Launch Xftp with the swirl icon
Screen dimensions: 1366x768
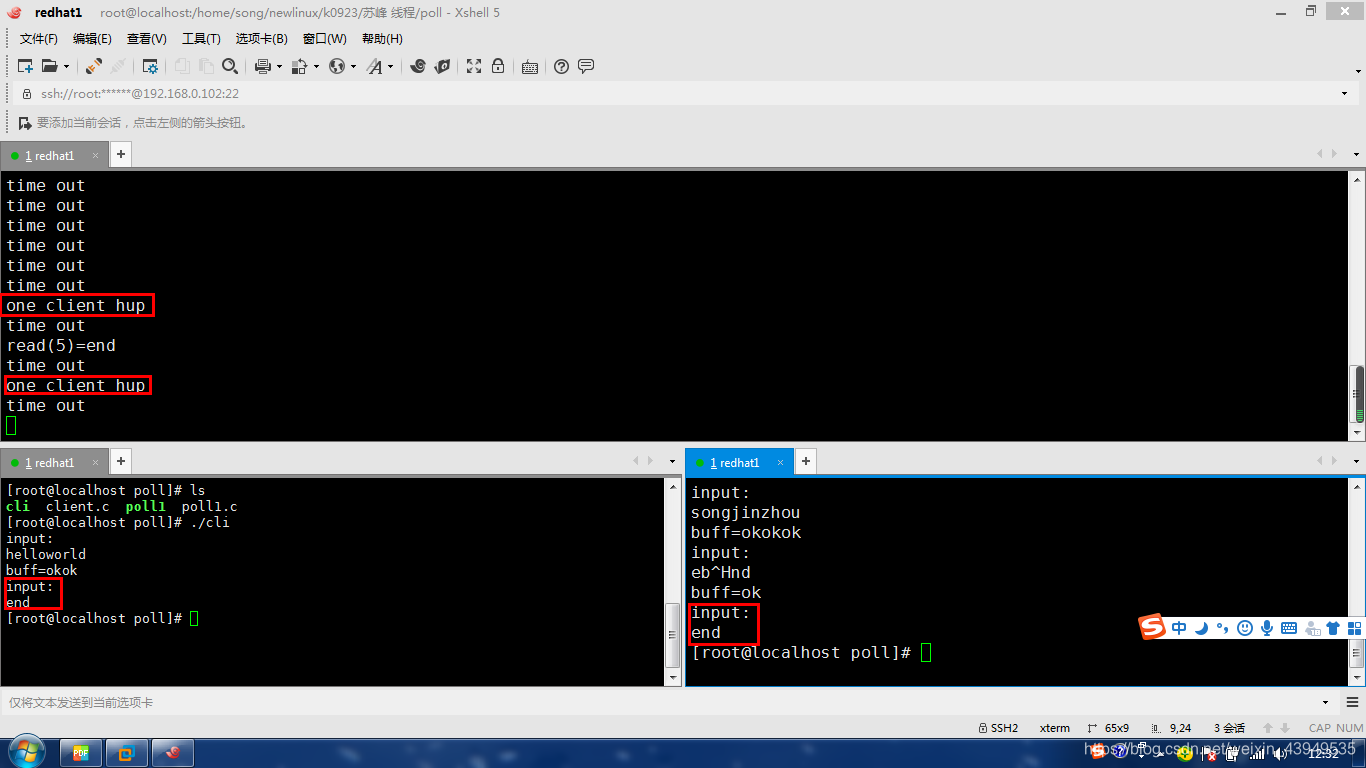coord(418,66)
